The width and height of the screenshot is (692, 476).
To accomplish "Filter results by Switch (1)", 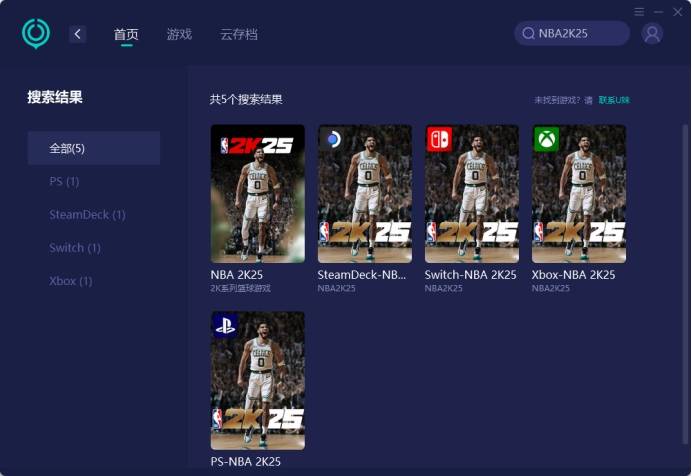I will (75, 247).
